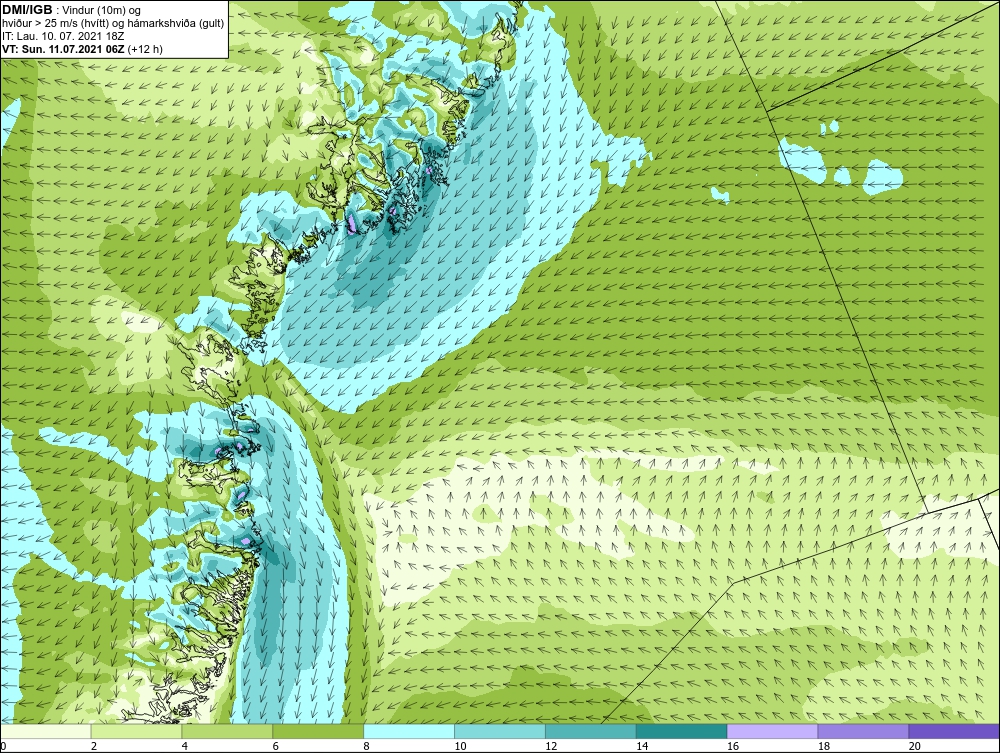Click the '(+12 h)' forecast offset text
Viewport: 1000px width, 753px height.
coord(145,49)
